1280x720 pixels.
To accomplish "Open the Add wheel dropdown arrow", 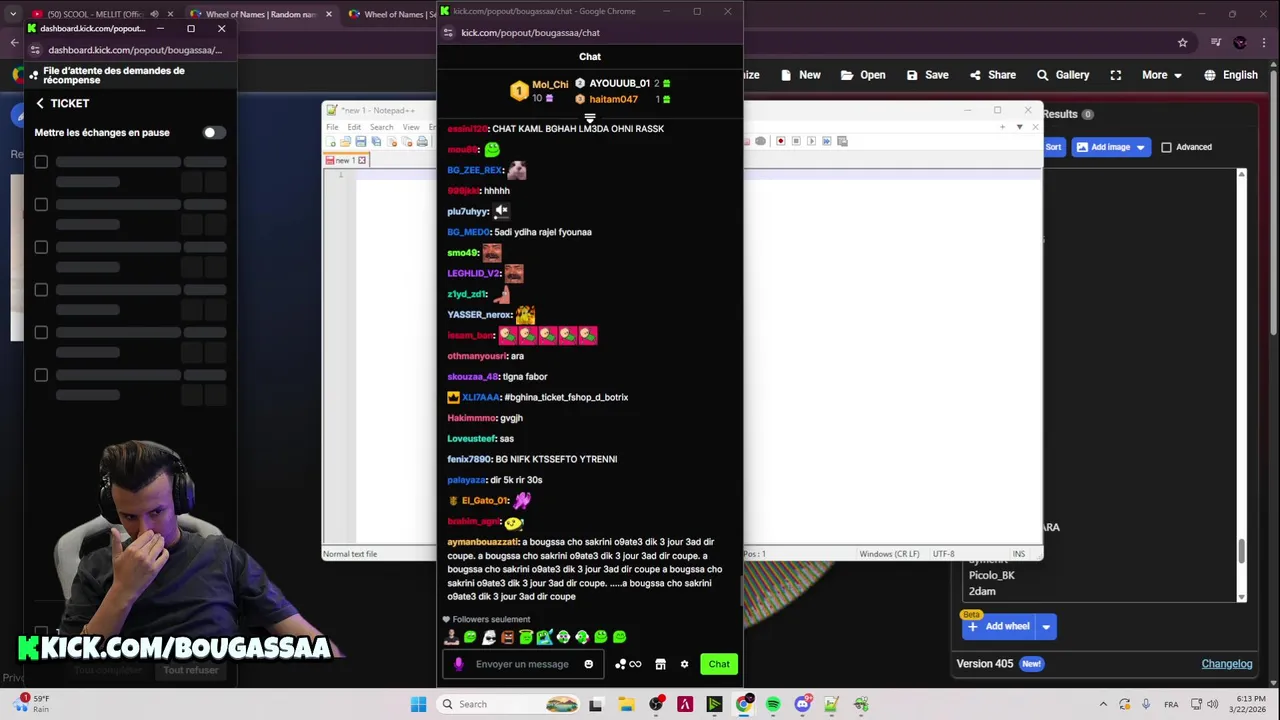I will click(1045, 627).
